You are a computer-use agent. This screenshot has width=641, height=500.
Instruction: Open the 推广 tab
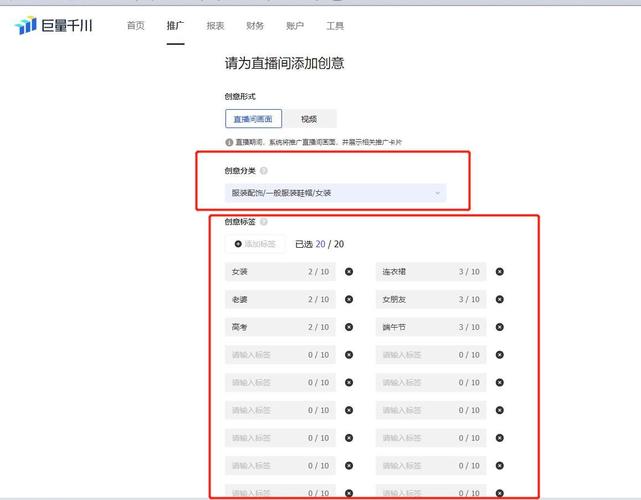coord(175,26)
